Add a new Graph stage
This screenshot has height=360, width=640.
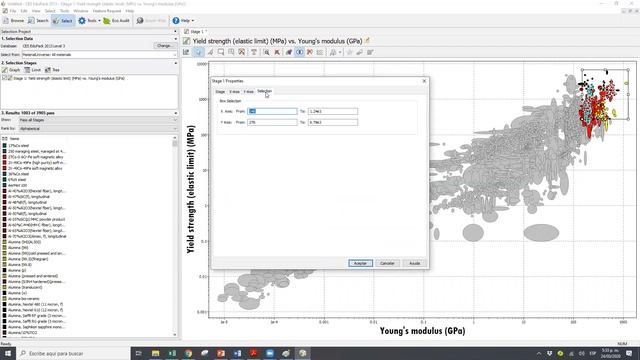[11, 70]
